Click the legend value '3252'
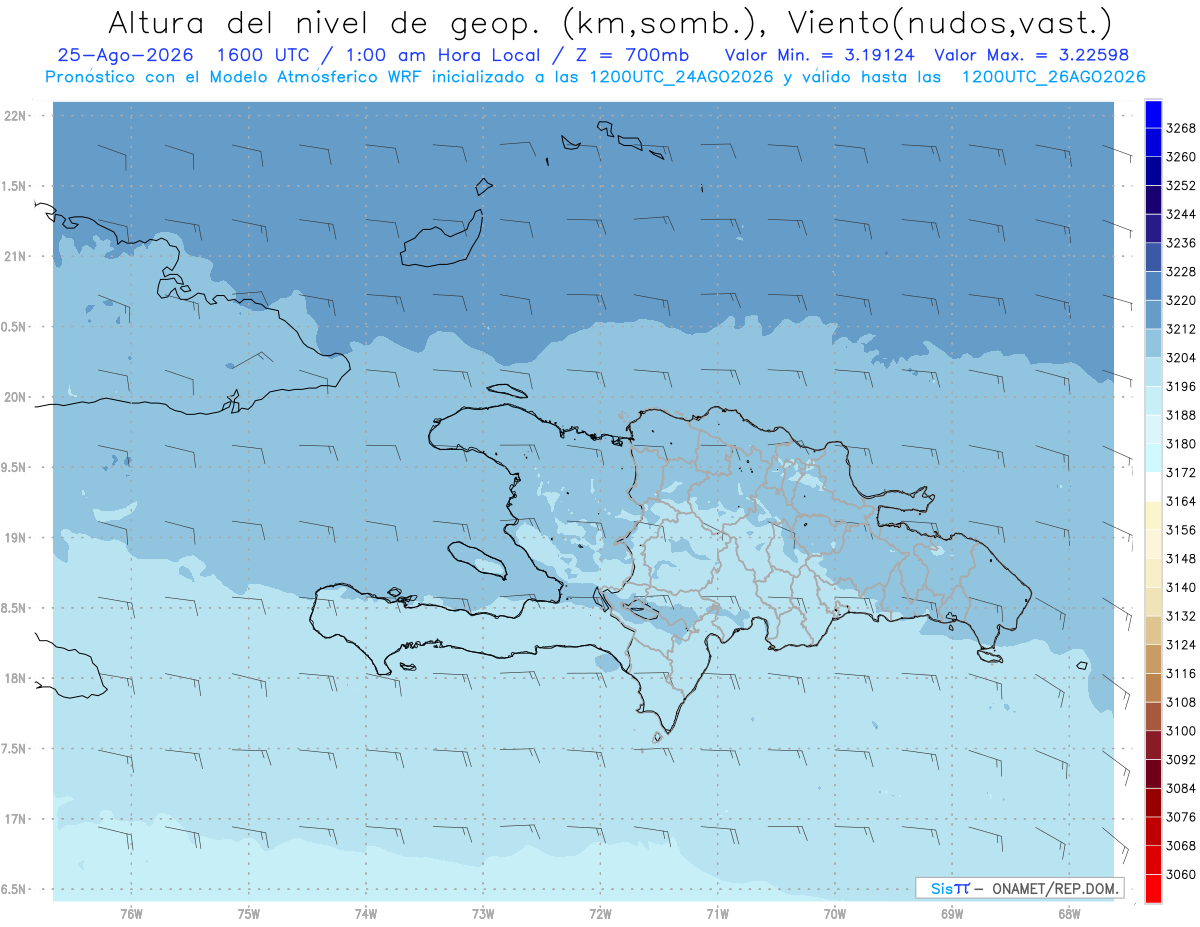Screen dimensions: 1200x927 1181,186
